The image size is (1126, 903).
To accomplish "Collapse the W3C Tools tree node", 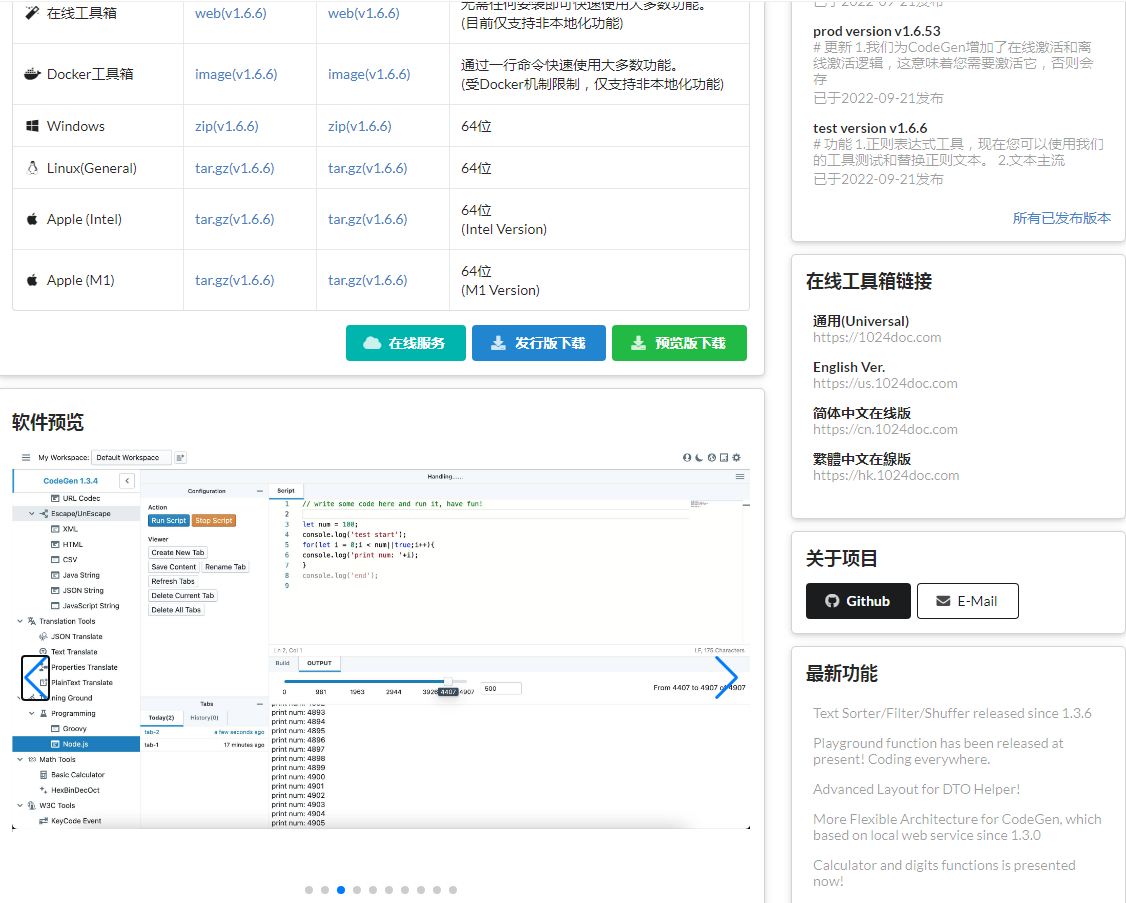I will click(20, 805).
